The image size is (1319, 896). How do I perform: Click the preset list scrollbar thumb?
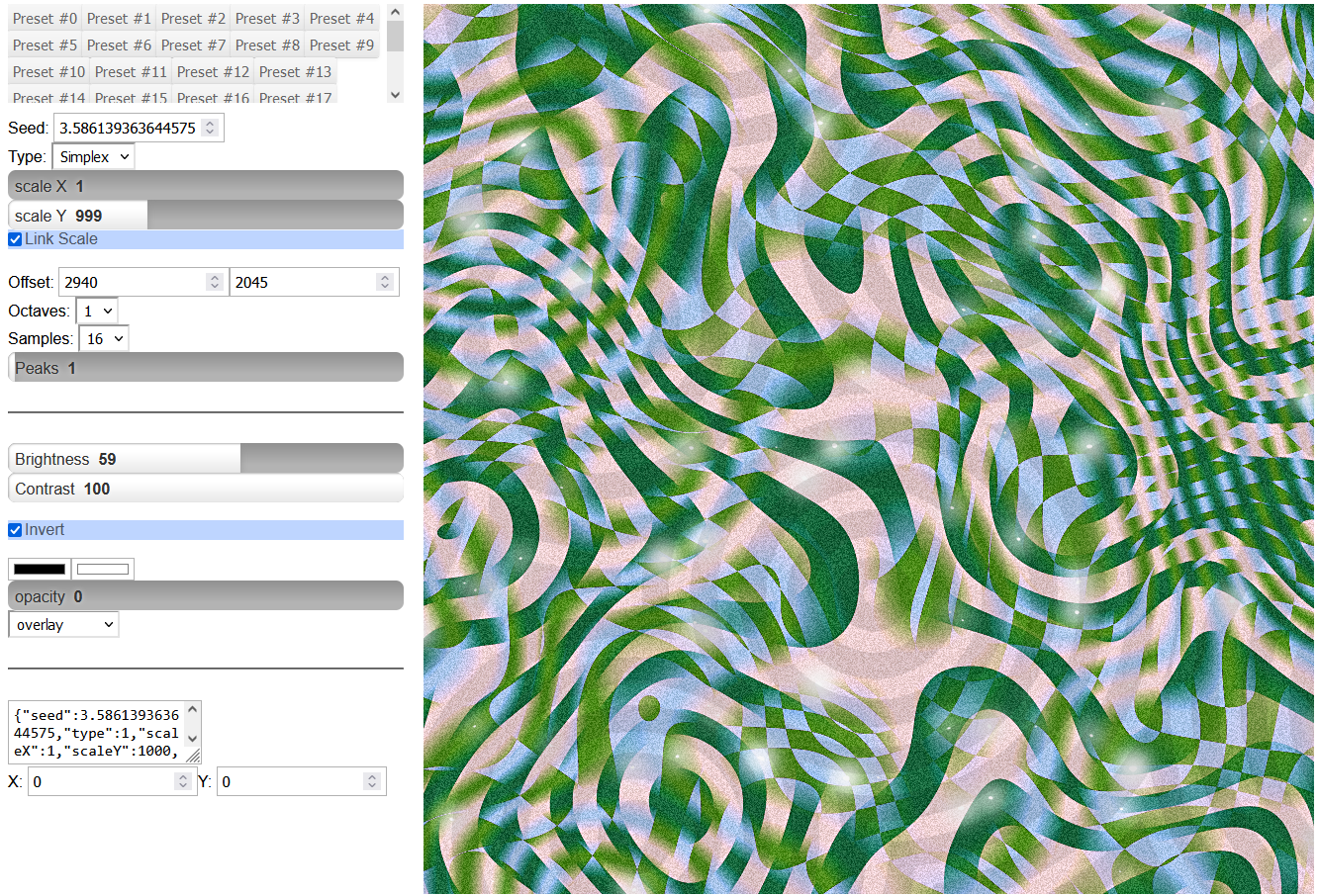click(395, 36)
